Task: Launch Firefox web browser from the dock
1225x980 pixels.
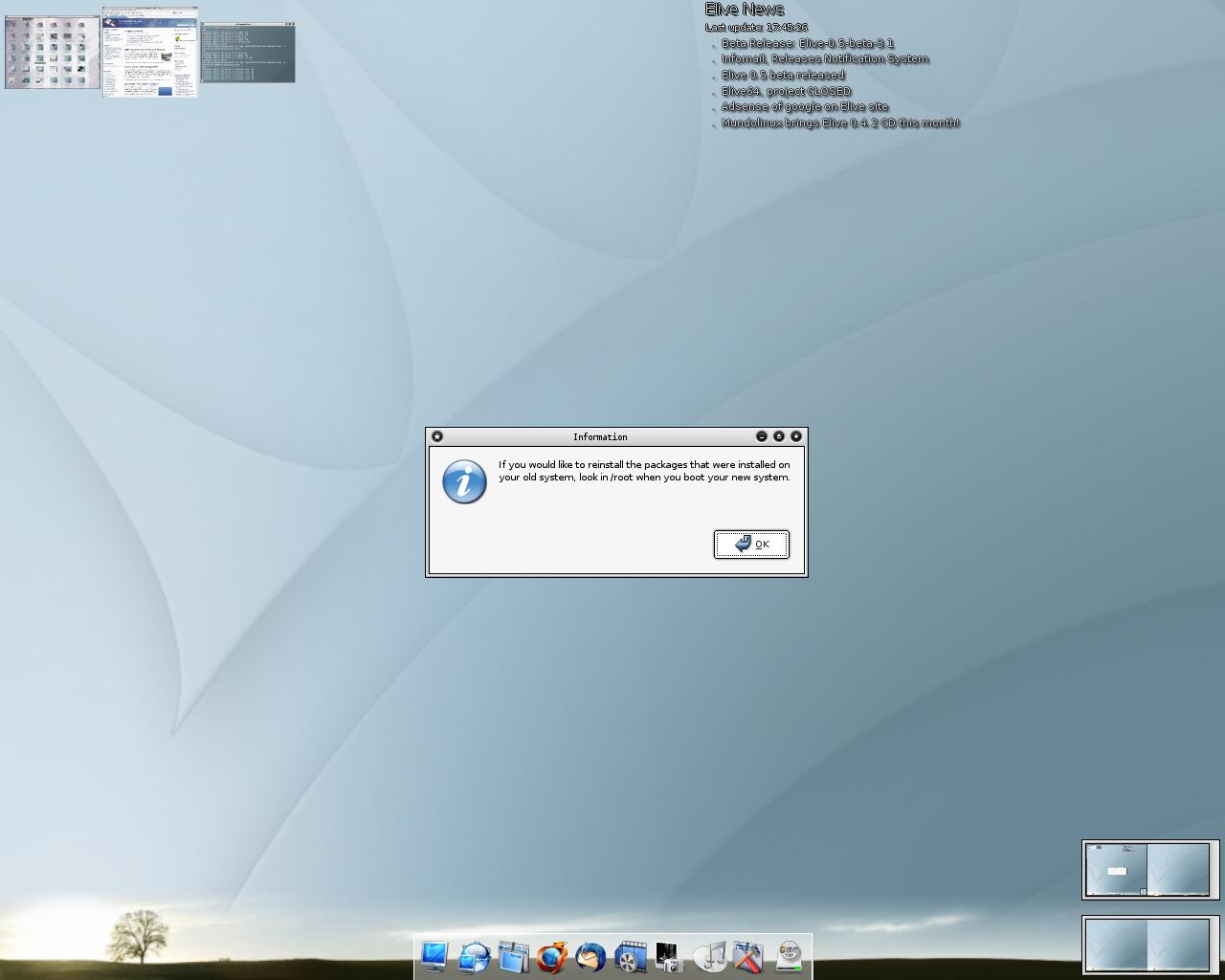Action: coord(552,956)
